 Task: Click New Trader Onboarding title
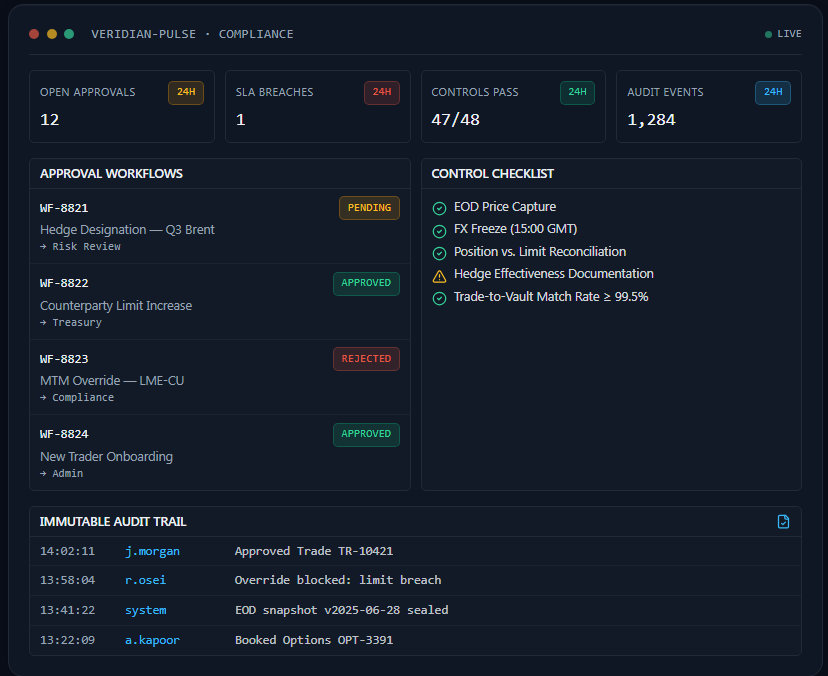pos(106,457)
